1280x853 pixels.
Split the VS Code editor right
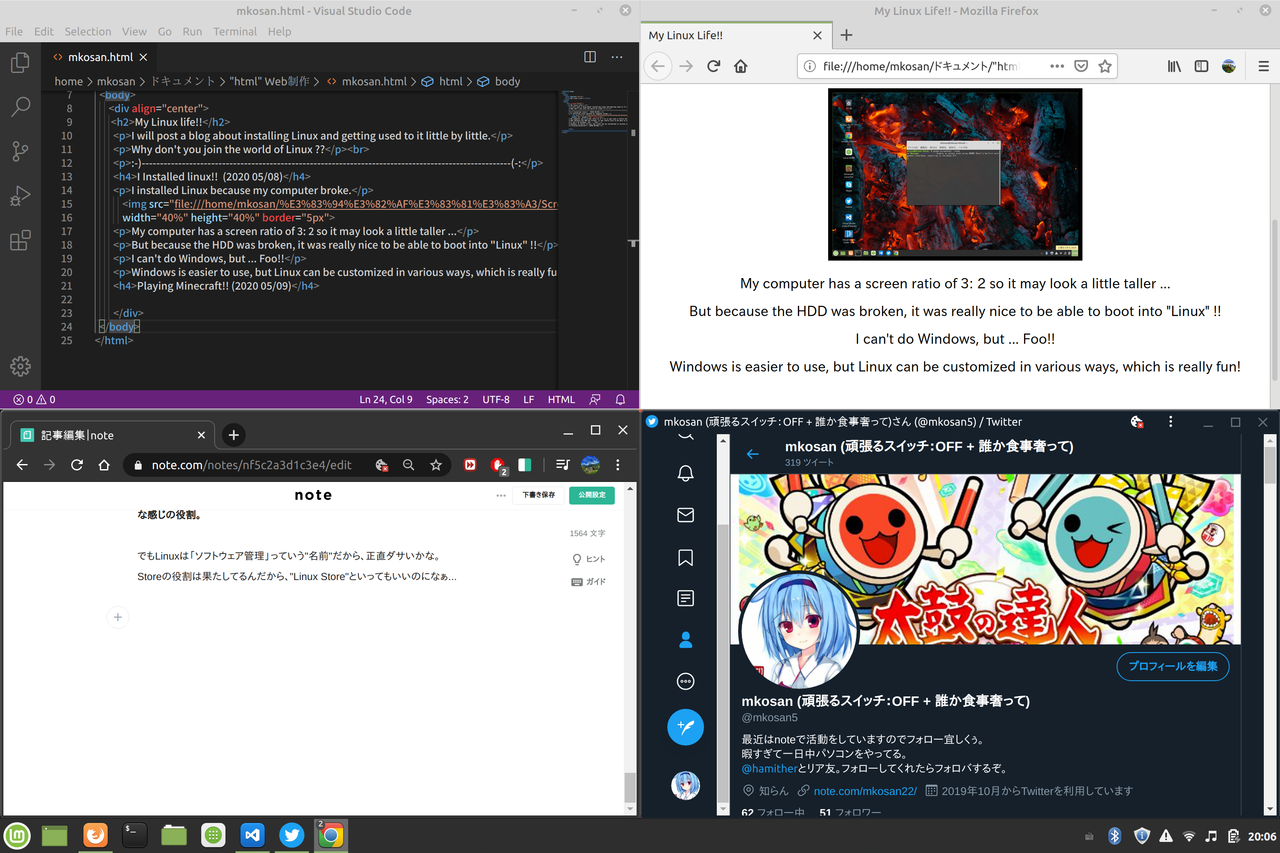click(590, 57)
